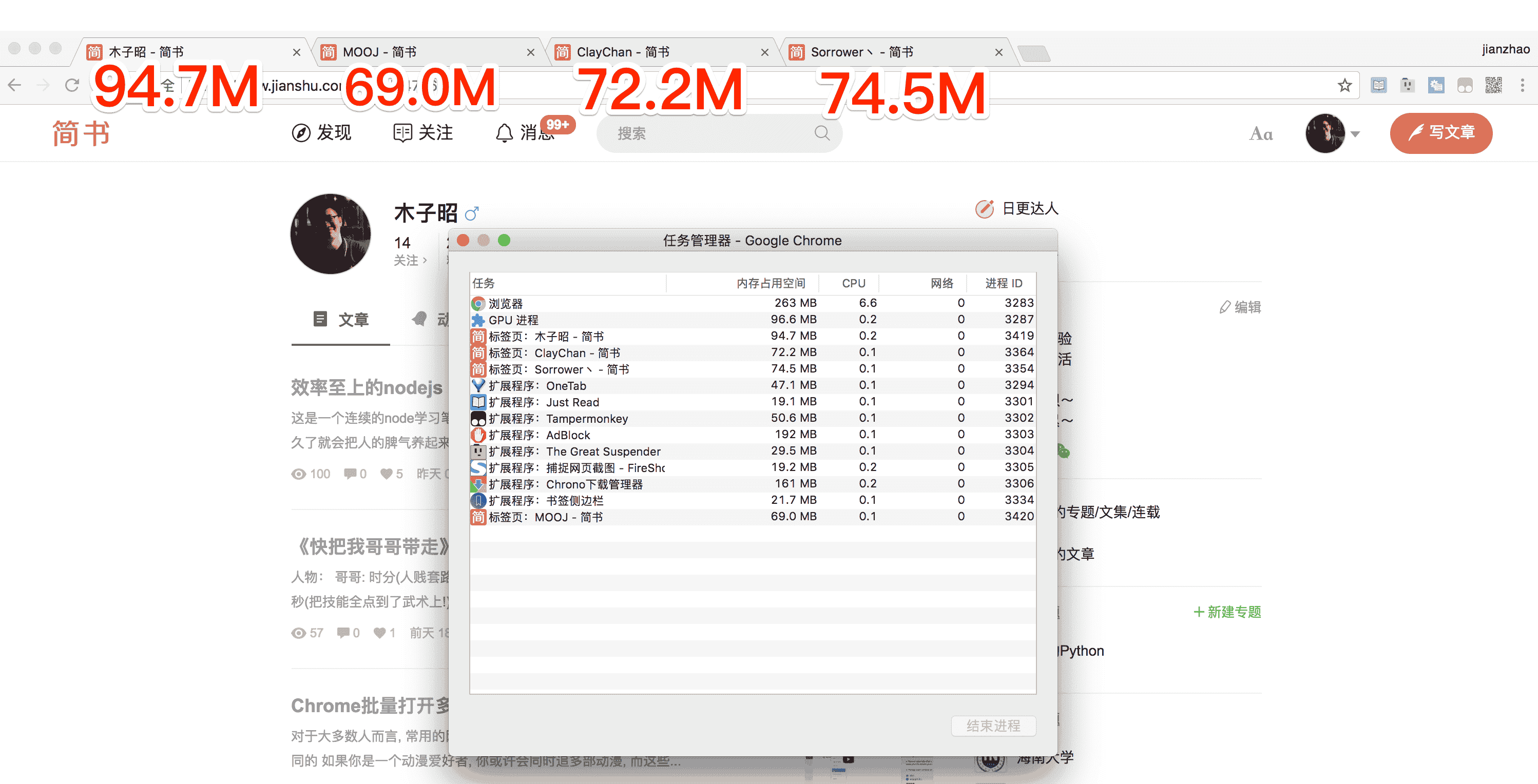Click the QR code extension icon
The height and width of the screenshot is (784, 1538).
pos(1493,85)
